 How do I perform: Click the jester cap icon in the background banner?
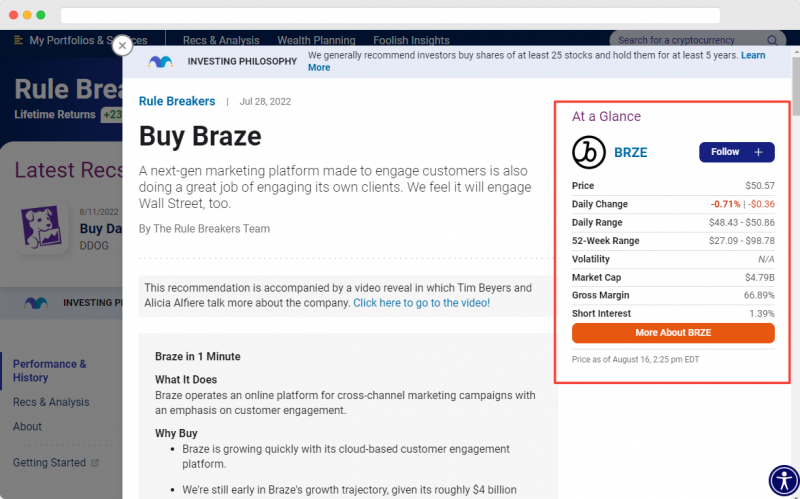click(36, 303)
